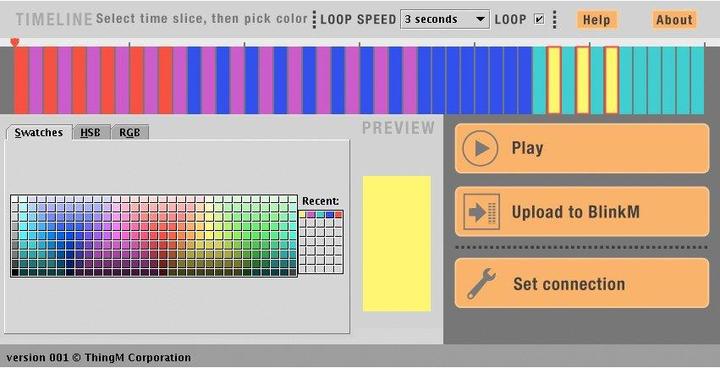Select the second yellow highlighted time slice
The width and height of the screenshot is (720, 368).
point(583,80)
